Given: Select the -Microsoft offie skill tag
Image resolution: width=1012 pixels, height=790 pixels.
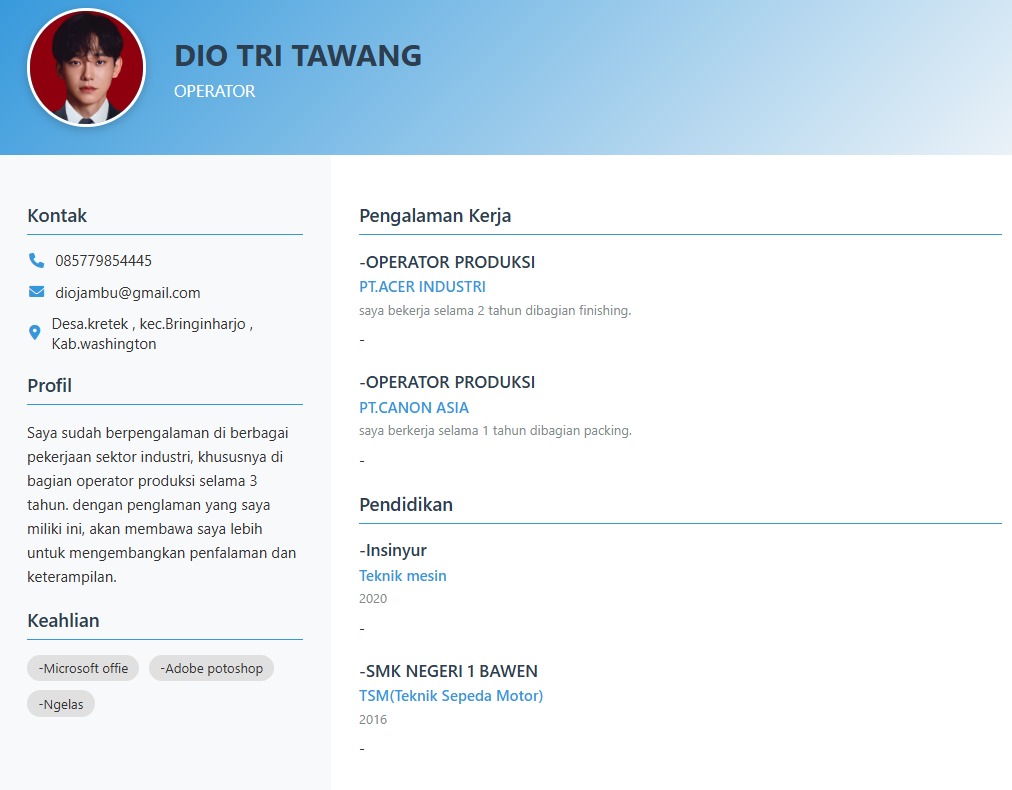Looking at the screenshot, I should click(x=82, y=667).
